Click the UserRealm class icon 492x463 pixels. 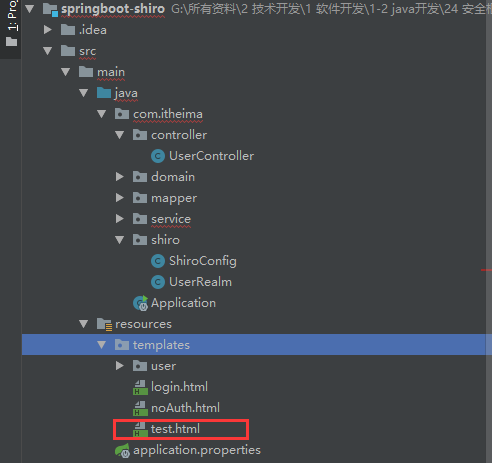[x=158, y=282]
